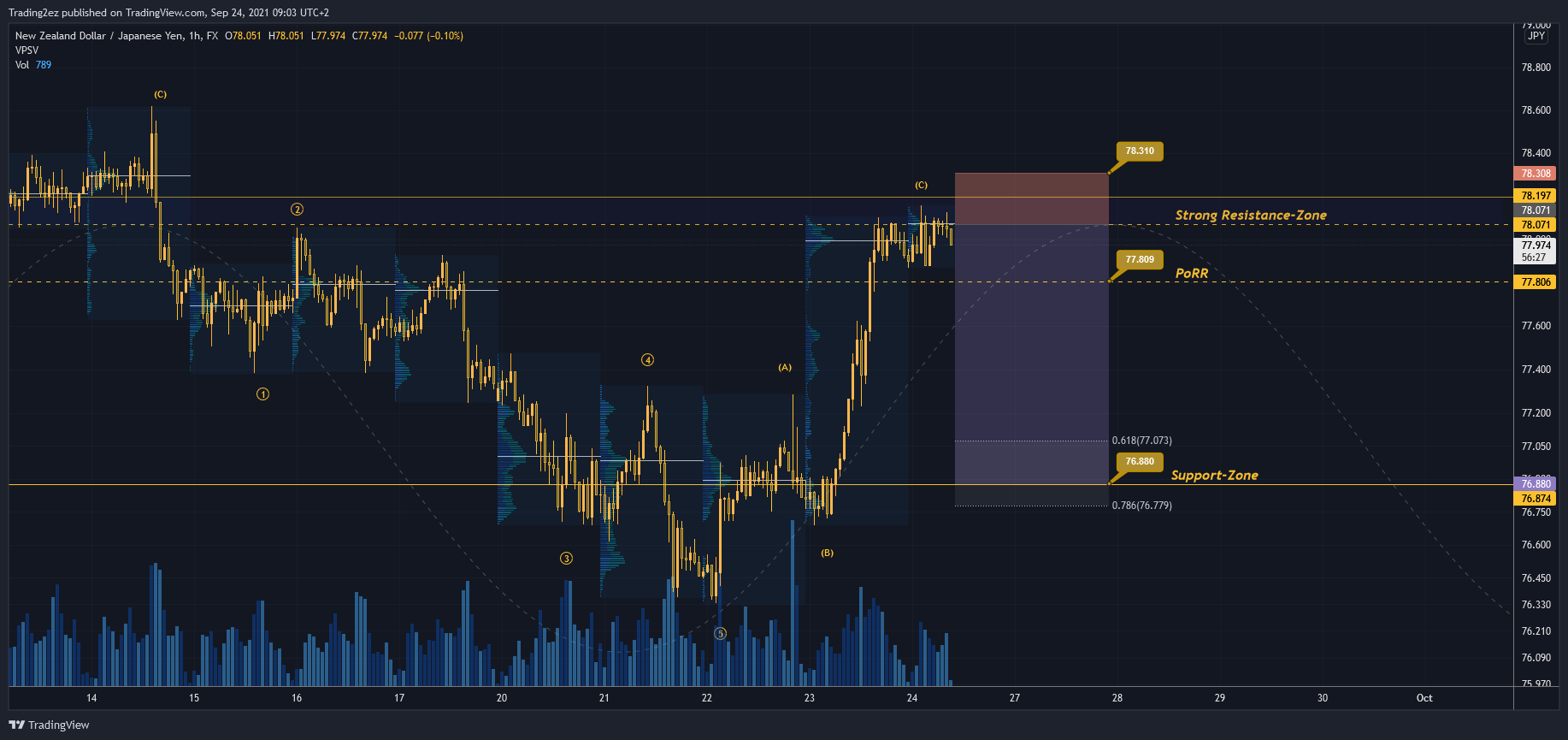Click date 27 on the time axis
This screenshot has height=740, width=1568.
click(x=1014, y=698)
